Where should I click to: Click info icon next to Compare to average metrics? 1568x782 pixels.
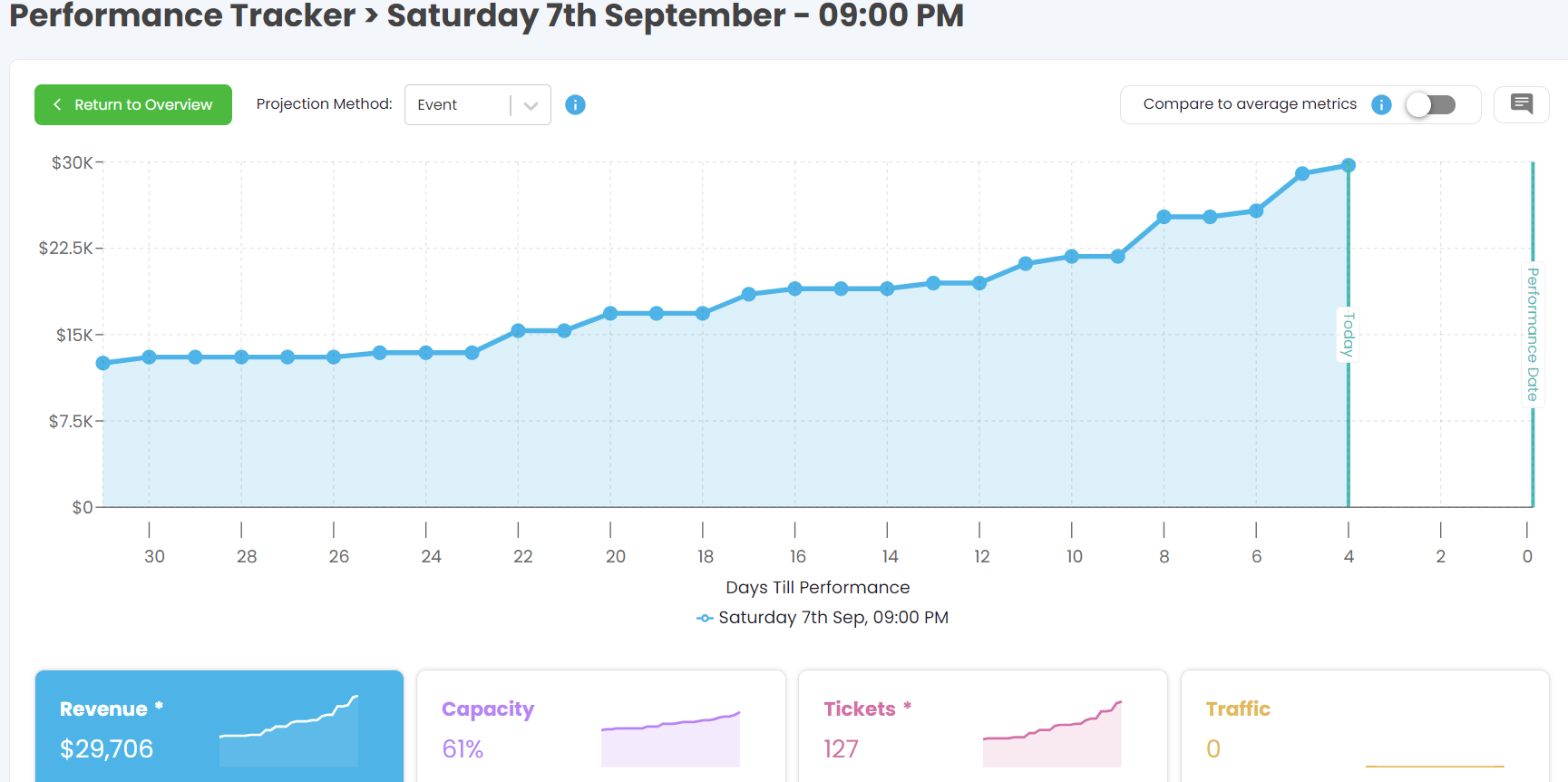click(x=1381, y=105)
